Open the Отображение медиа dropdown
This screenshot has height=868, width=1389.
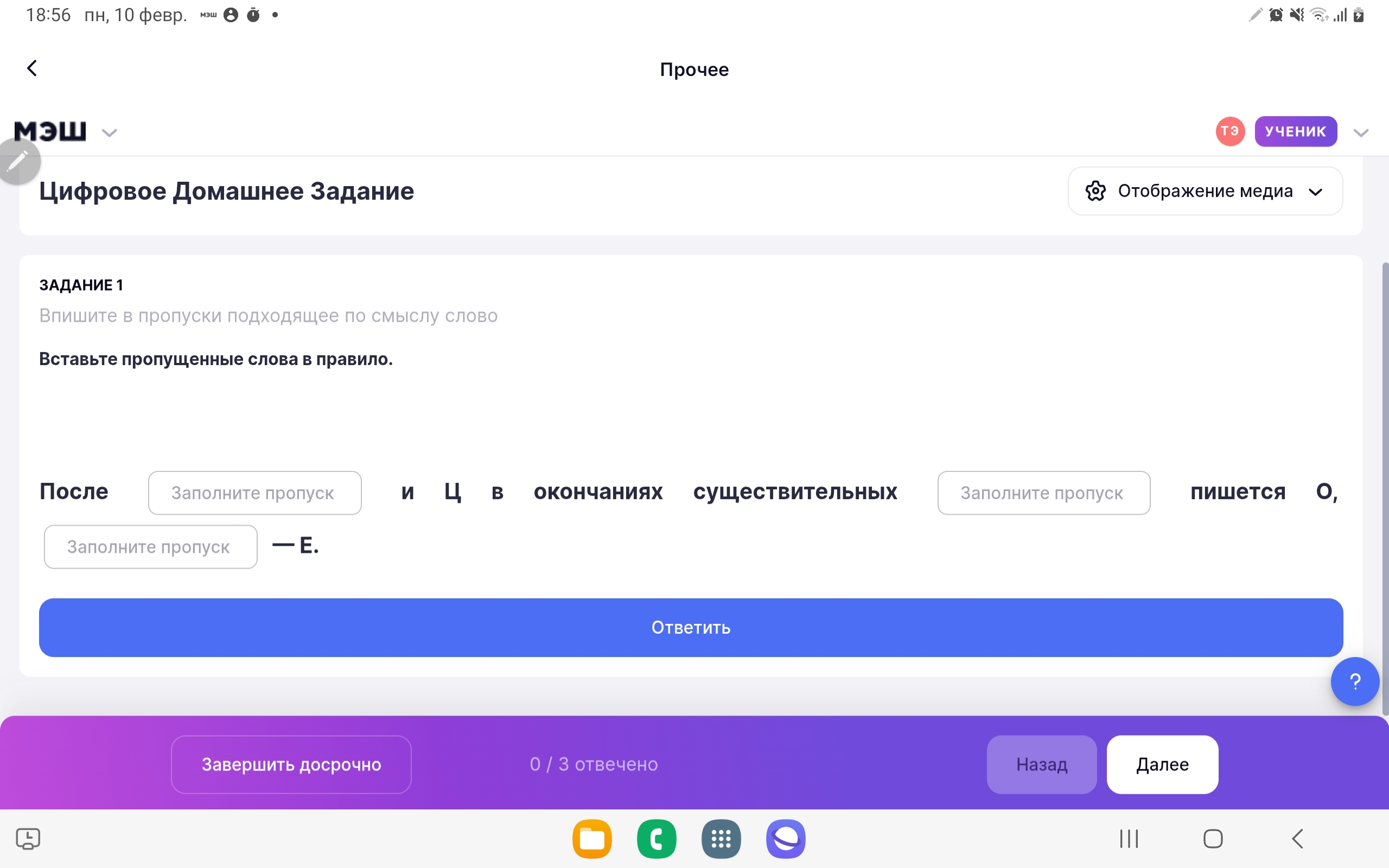point(1205,191)
